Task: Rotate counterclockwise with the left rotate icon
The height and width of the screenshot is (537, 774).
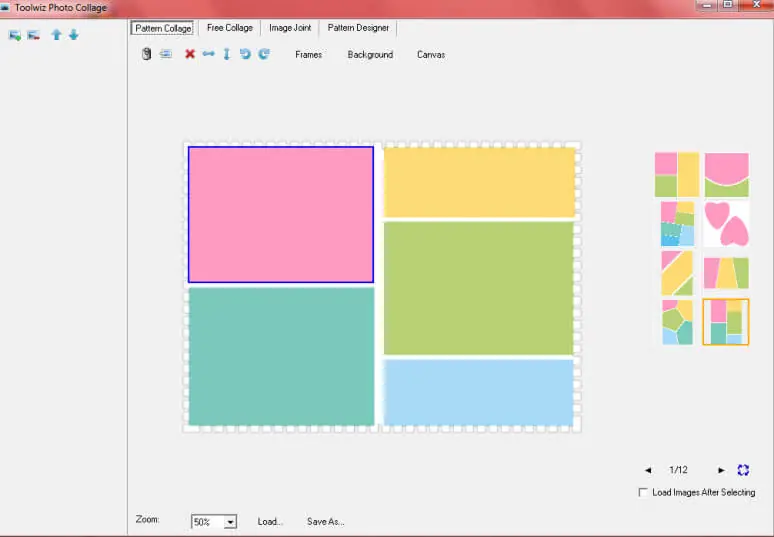Action: [245, 54]
